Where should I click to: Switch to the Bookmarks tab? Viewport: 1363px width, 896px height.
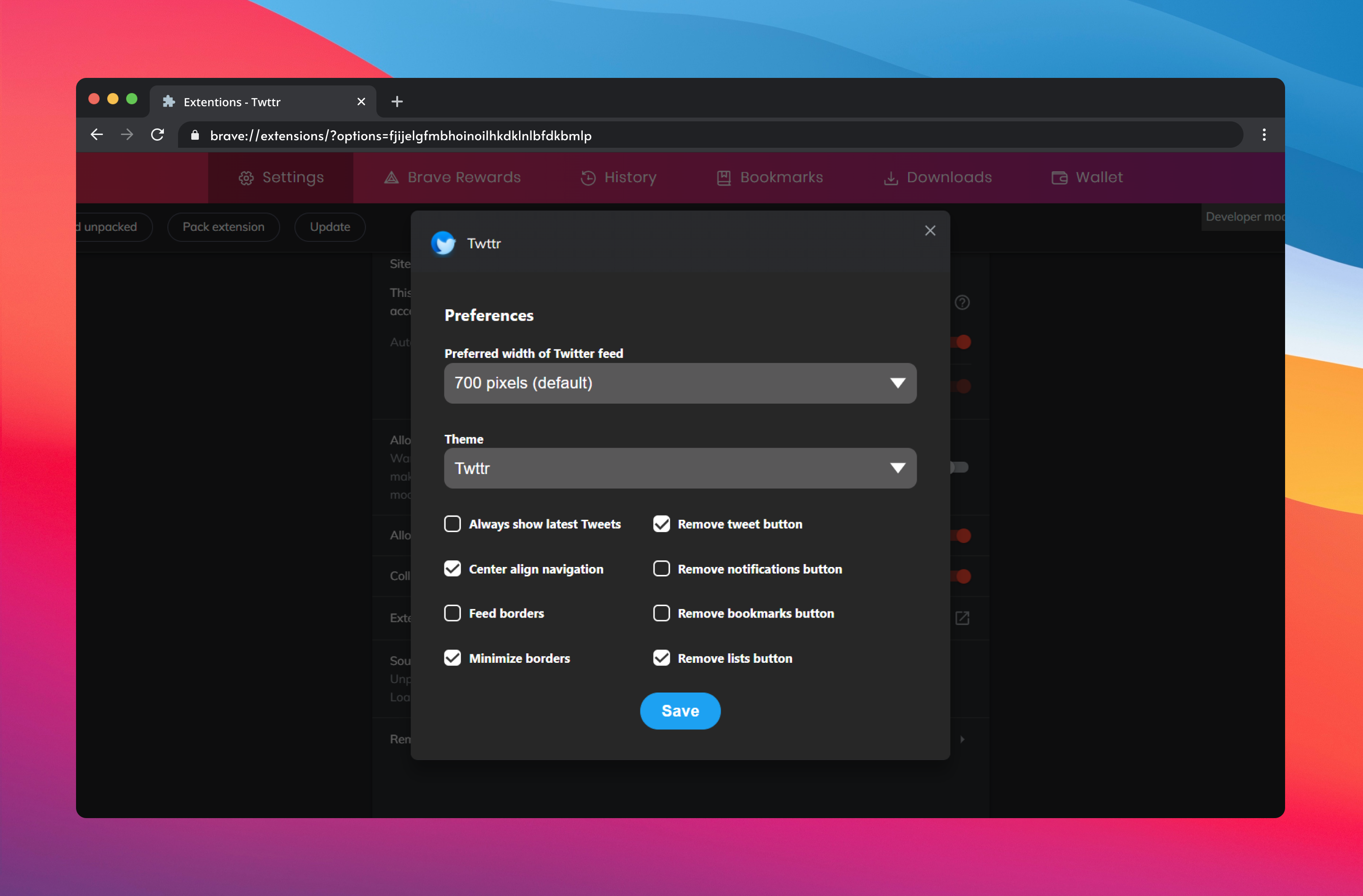770,178
